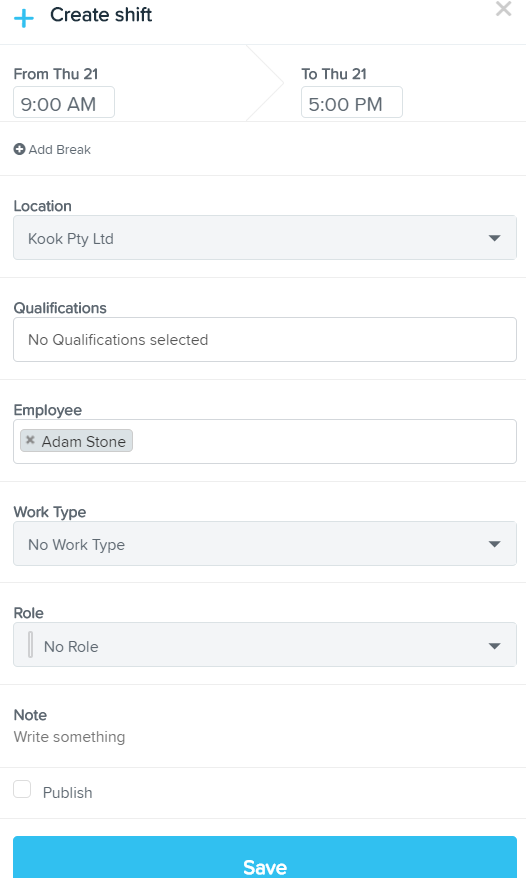Screen dimensions: 526x878
Task: Open the No Role dropdown
Action: coord(264,645)
